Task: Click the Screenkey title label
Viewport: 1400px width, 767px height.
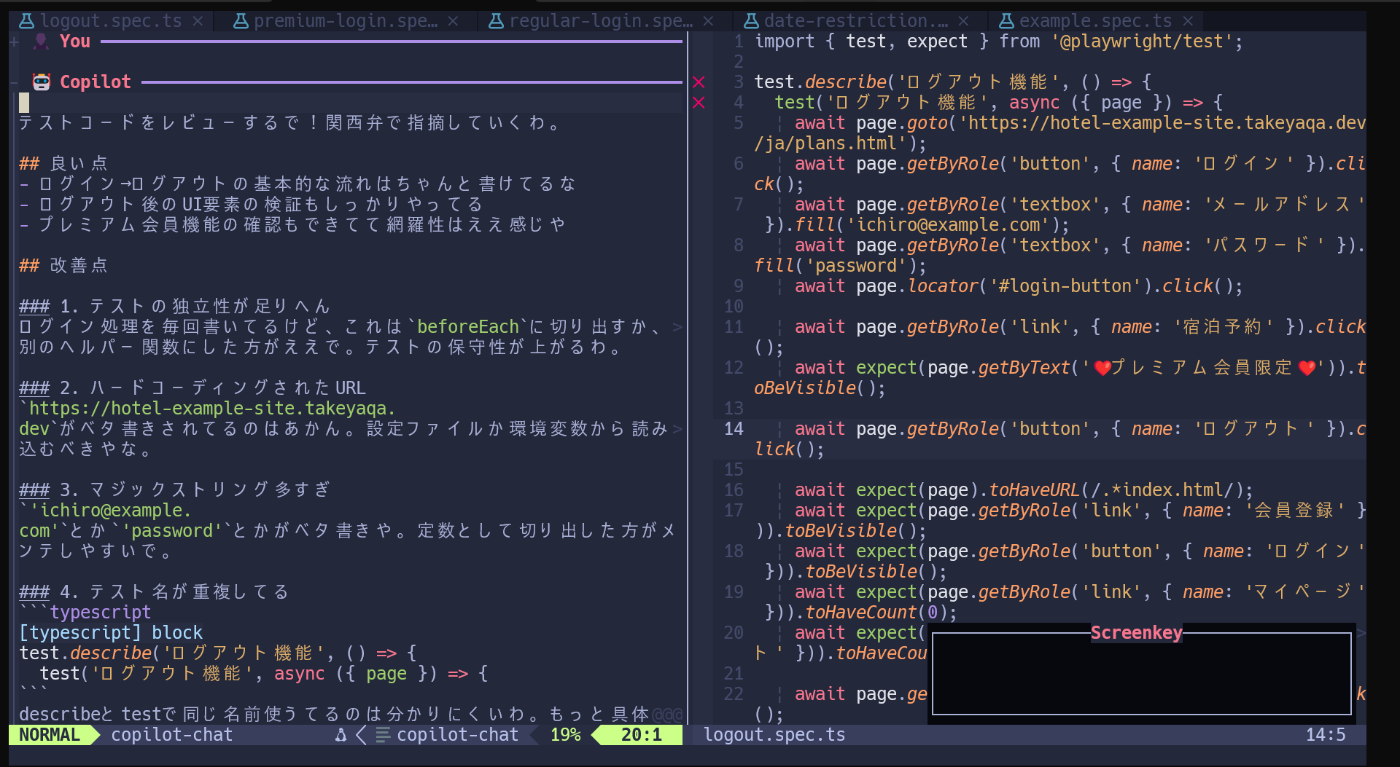Action: click(x=1137, y=633)
